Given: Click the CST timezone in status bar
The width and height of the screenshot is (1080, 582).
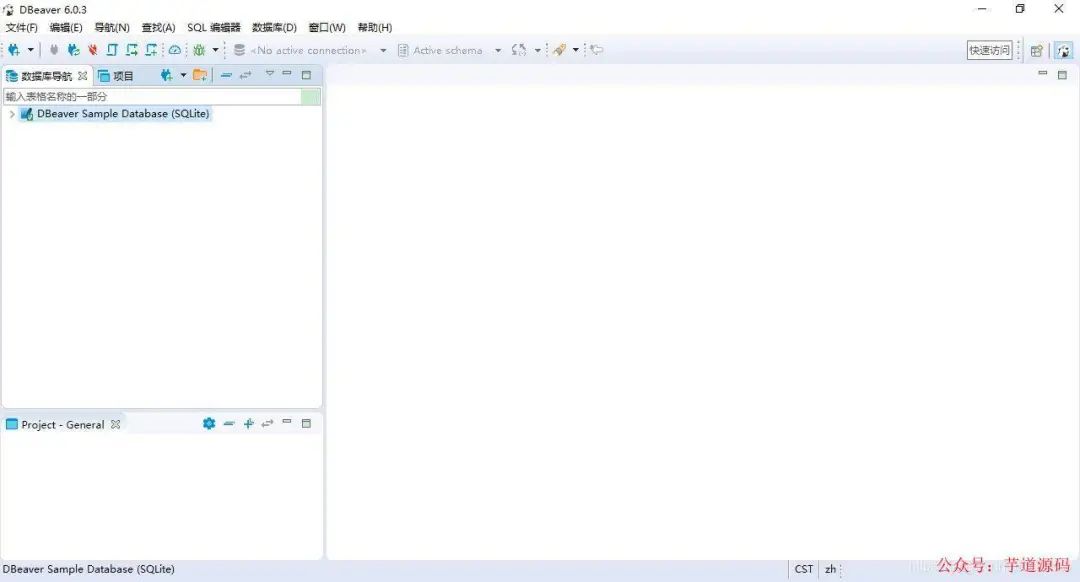Looking at the screenshot, I should tap(804, 570).
